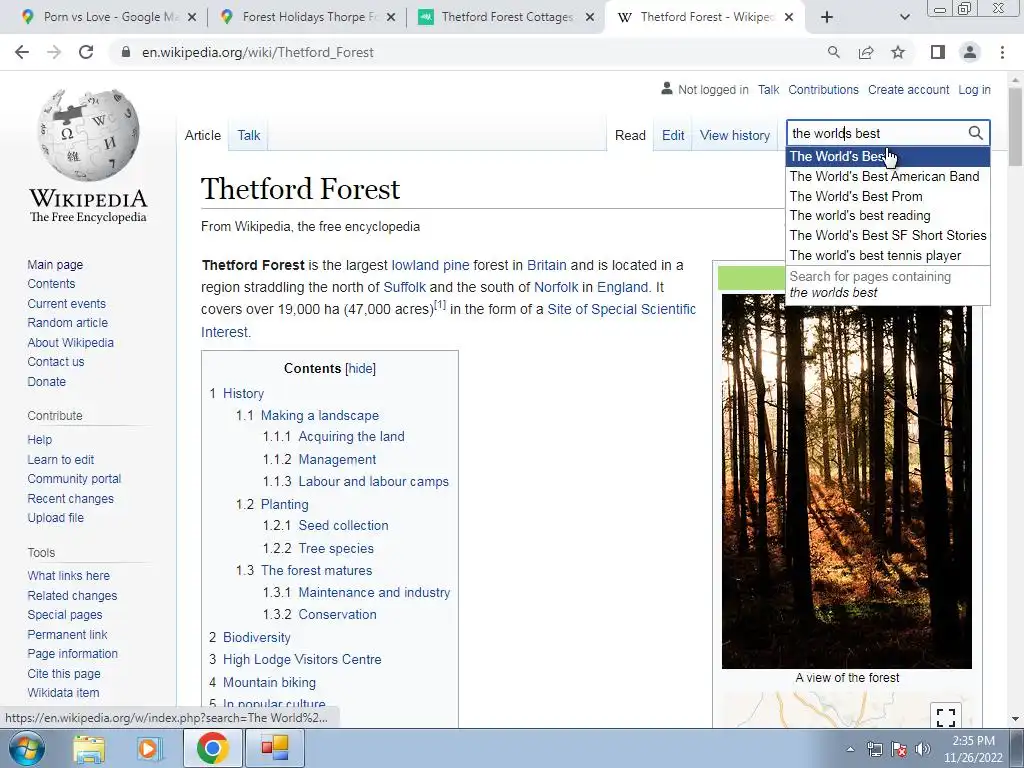
Task: Open the Chrome profile avatar
Action: coord(970,52)
